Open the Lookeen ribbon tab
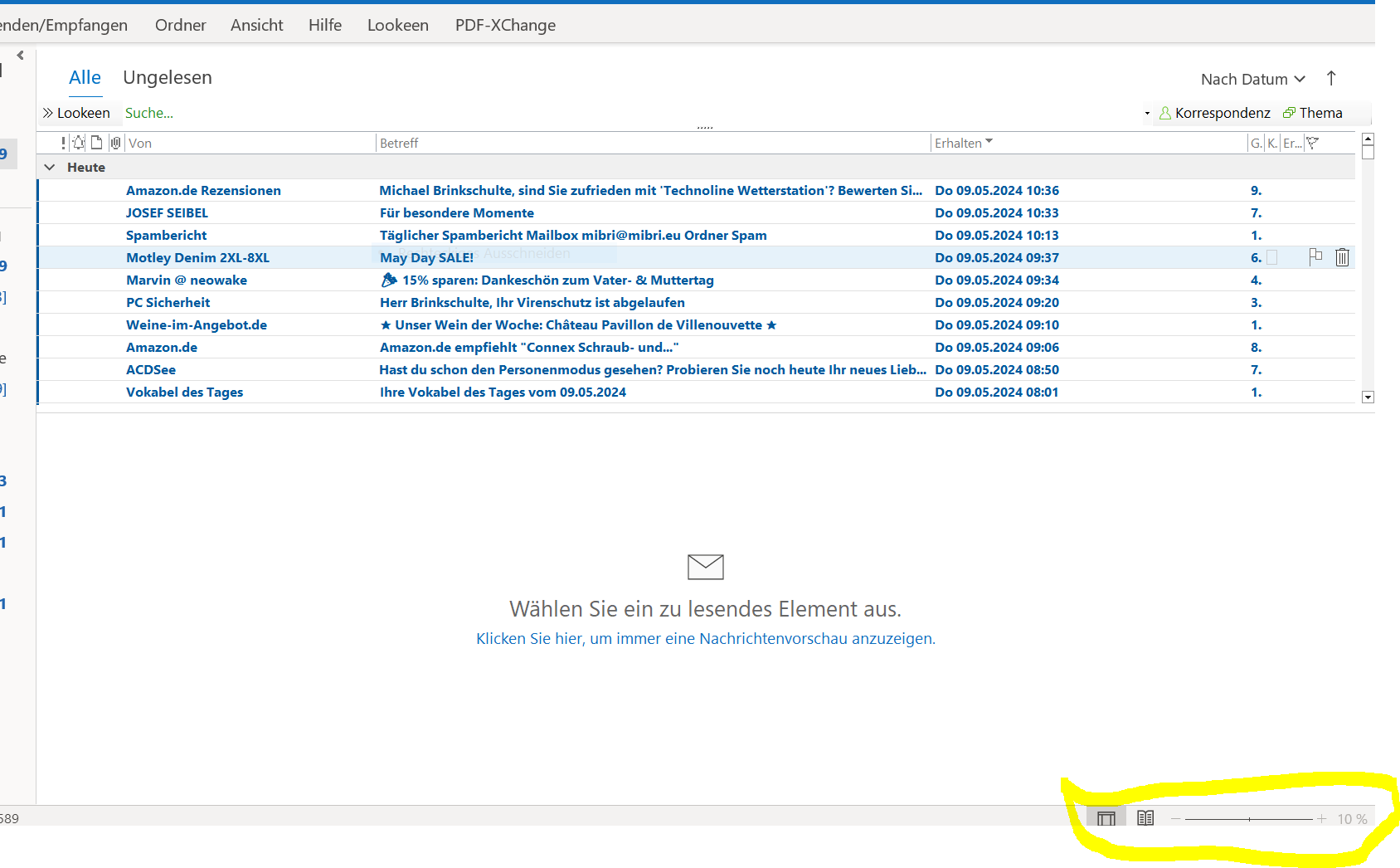1400x868 pixels. tap(397, 25)
